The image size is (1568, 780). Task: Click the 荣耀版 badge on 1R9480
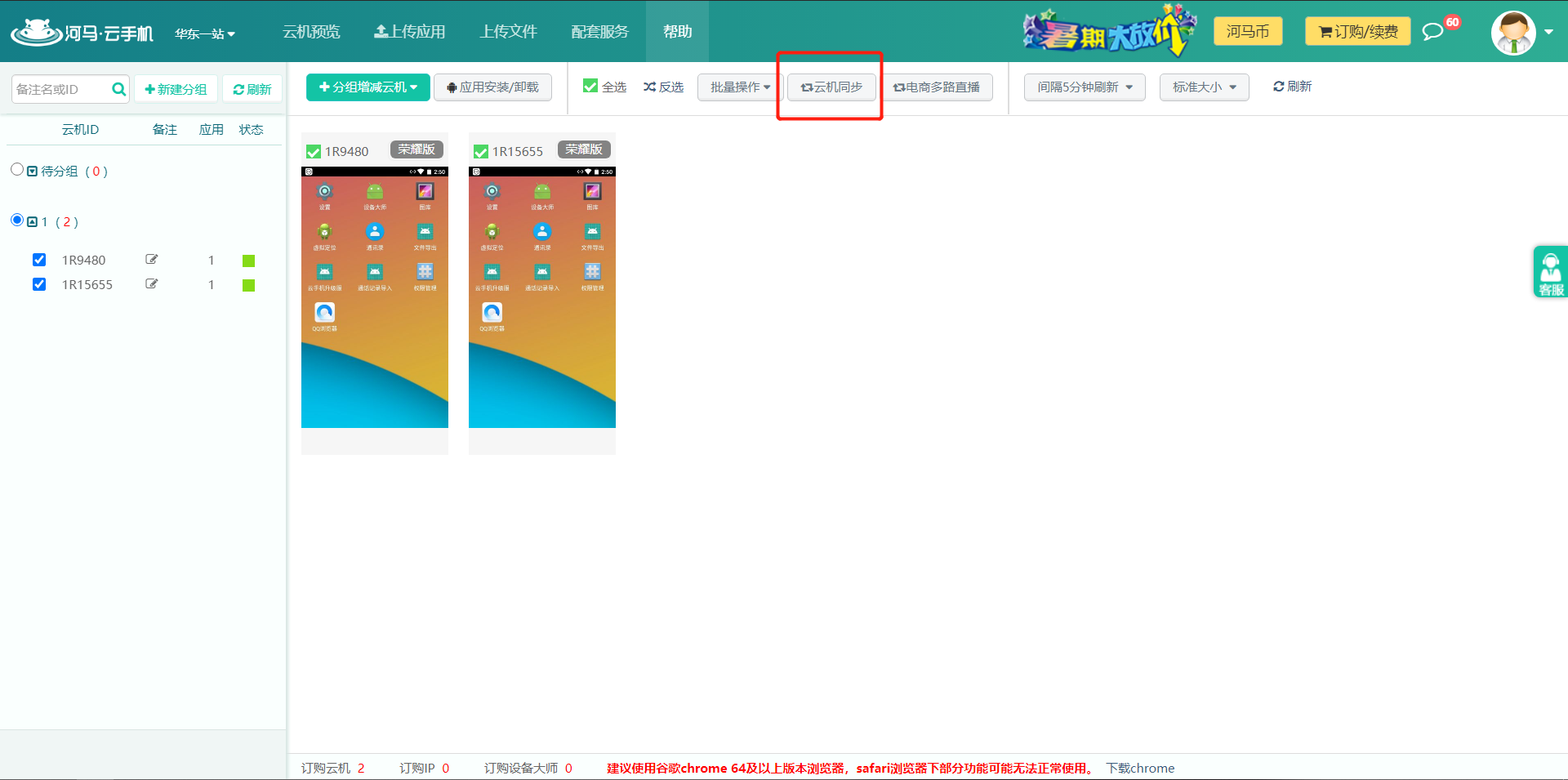tap(416, 149)
